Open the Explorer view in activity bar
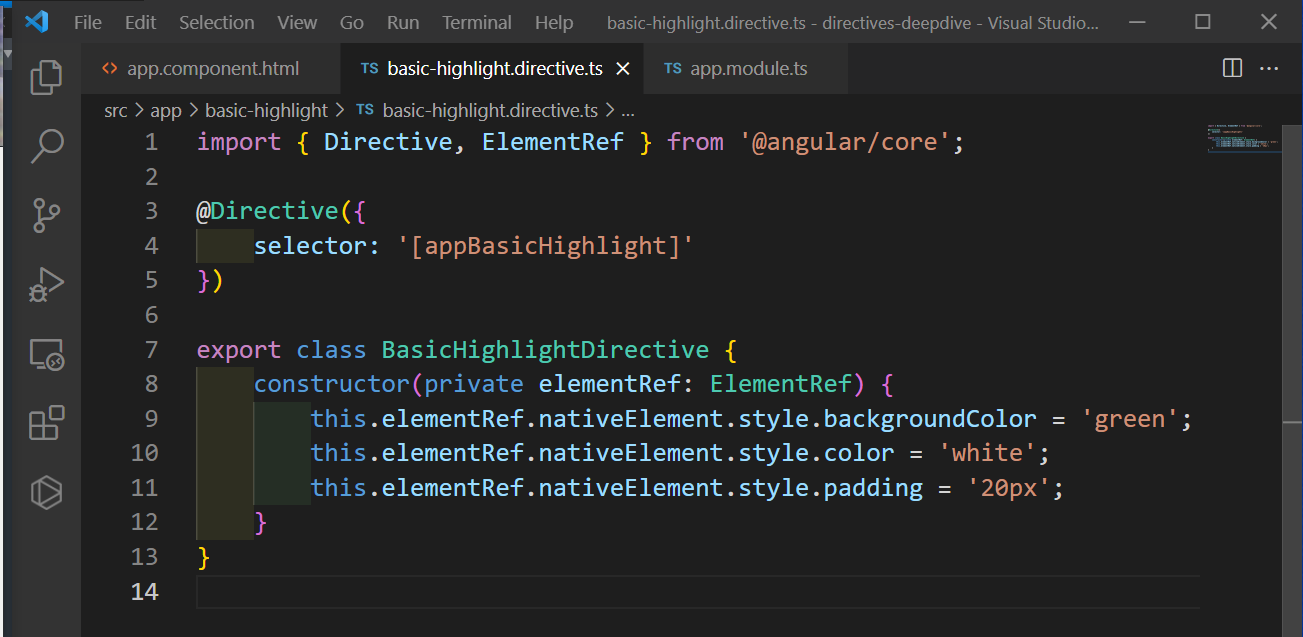The image size is (1303, 637). (x=46, y=77)
